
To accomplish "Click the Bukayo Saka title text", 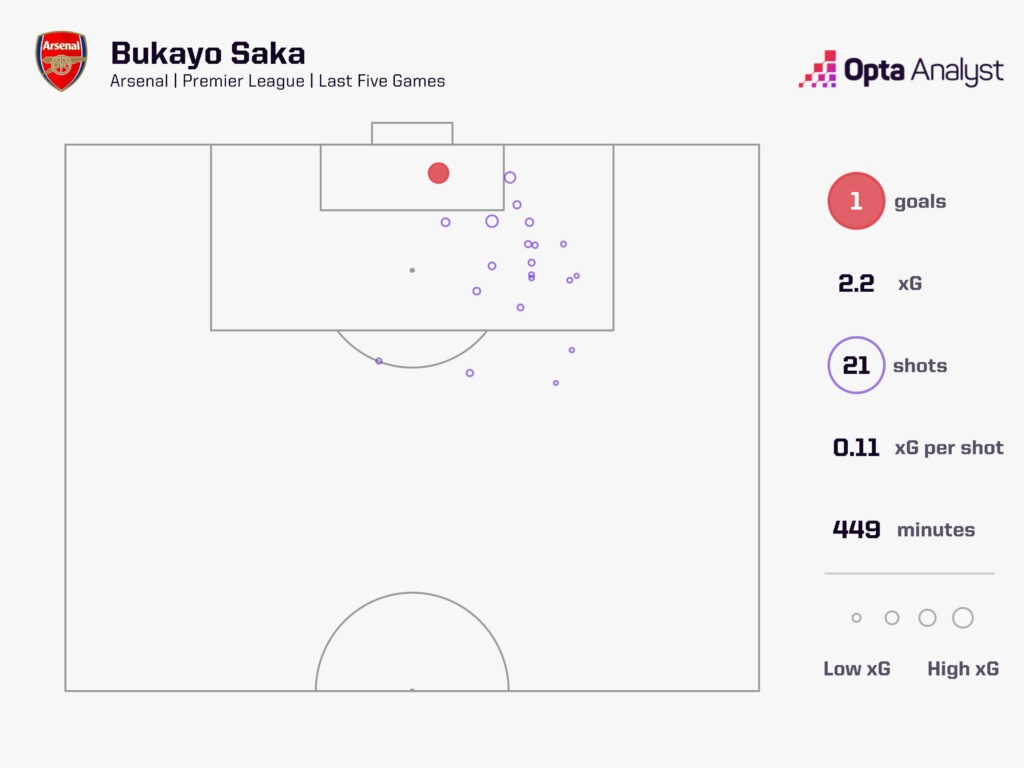I will pos(207,53).
